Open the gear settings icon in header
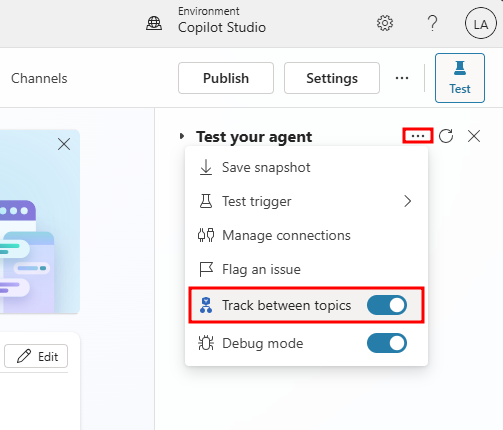Image resolution: width=503 pixels, height=430 pixels. pos(385,23)
